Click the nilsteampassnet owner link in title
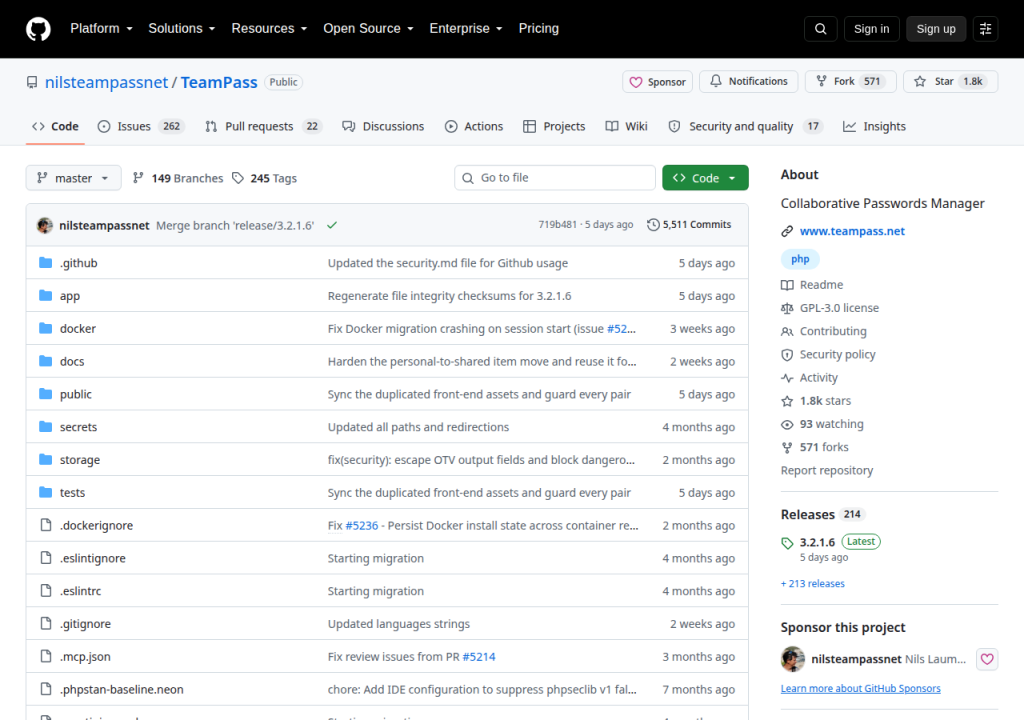The height and width of the screenshot is (720, 1024). pos(106,82)
